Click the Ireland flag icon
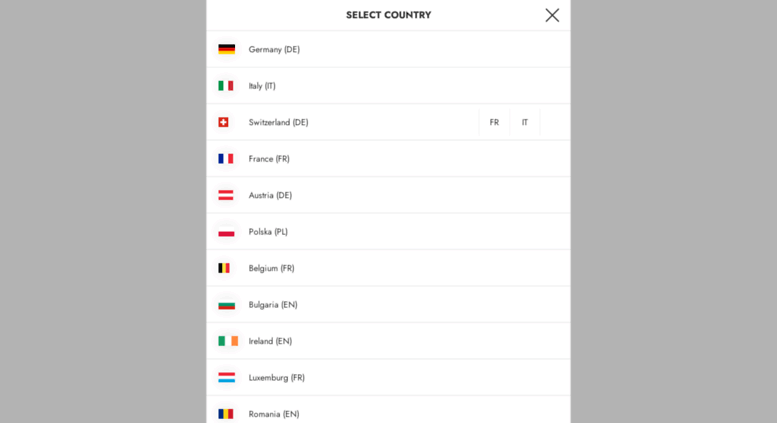The height and width of the screenshot is (423, 777). point(228,341)
